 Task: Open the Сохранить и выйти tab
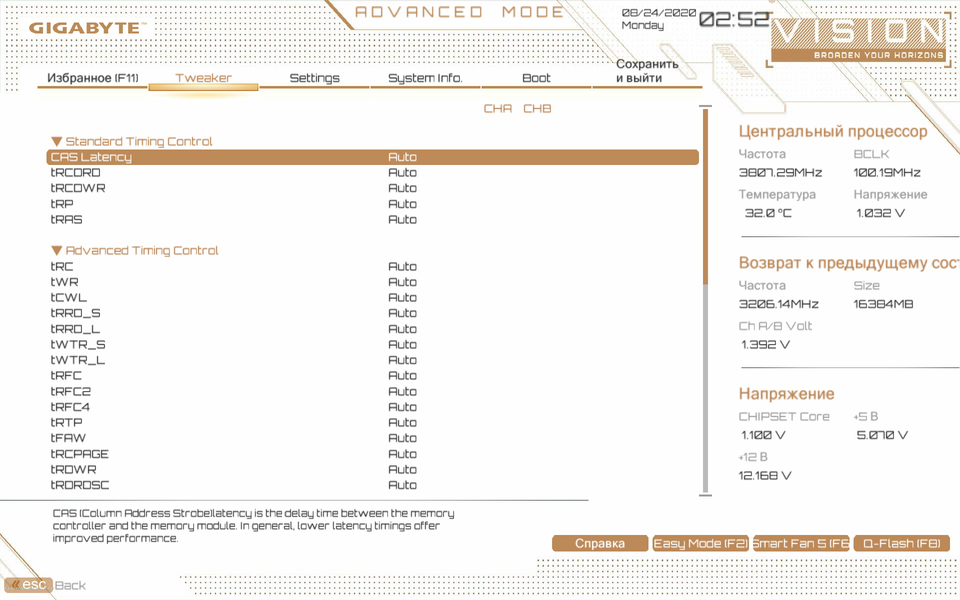647,71
